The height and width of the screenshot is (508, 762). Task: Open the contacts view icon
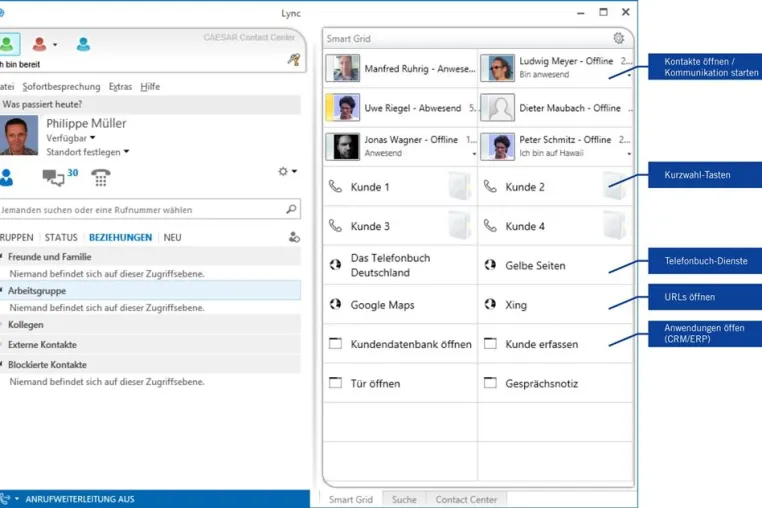[x=6, y=177]
